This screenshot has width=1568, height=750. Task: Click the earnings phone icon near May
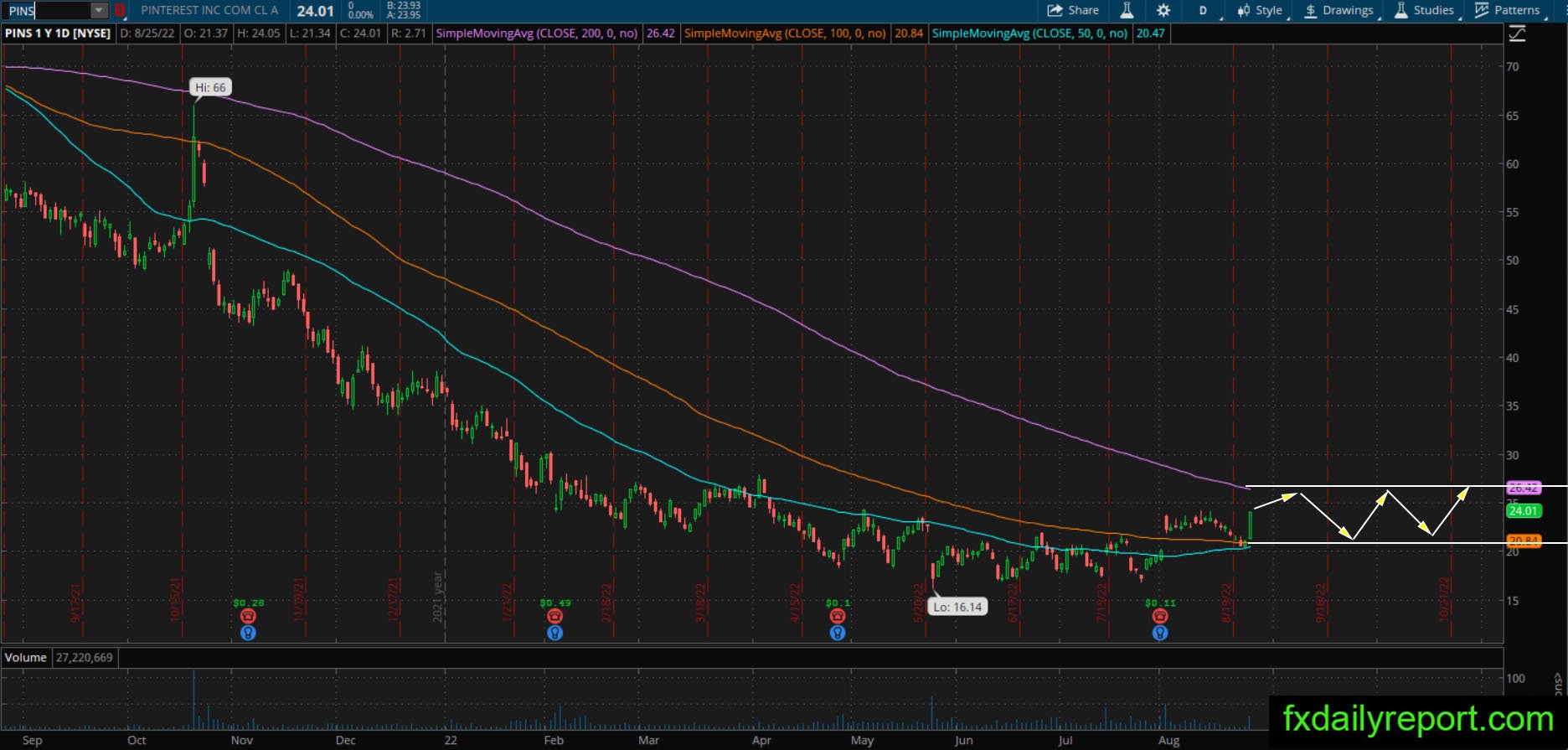pyautogui.click(x=837, y=616)
